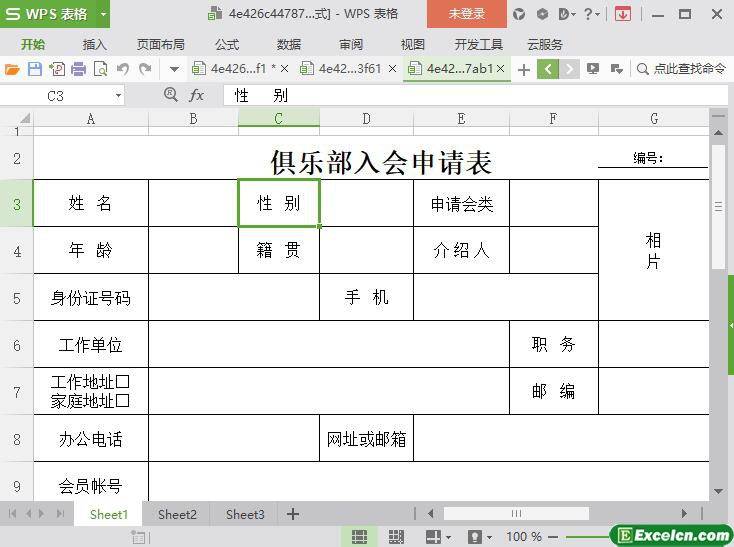Click the 点此查找命令 search command box
This screenshot has width=734, height=547.
681,69
